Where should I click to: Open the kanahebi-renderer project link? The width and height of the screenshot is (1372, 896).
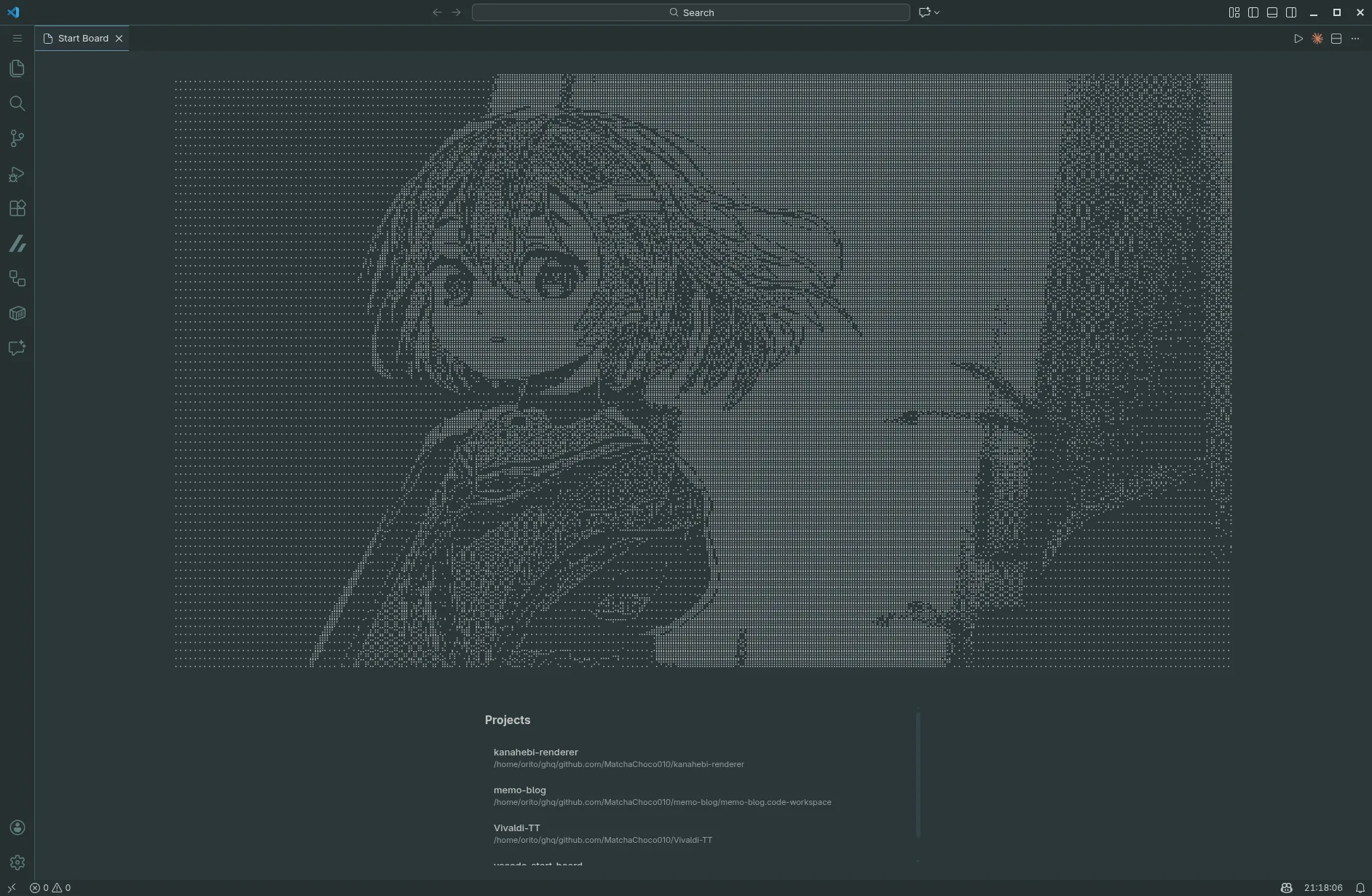click(x=536, y=752)
